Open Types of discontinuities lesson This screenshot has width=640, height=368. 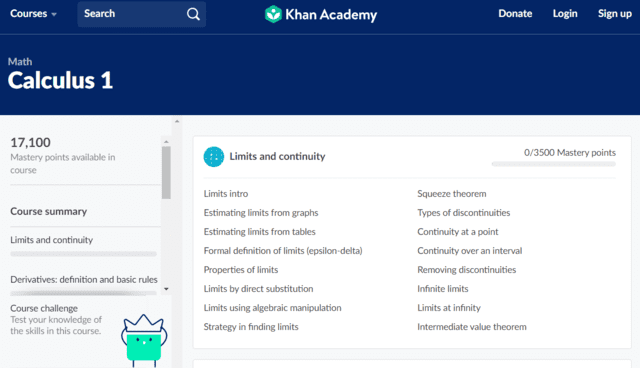[464, 213]
